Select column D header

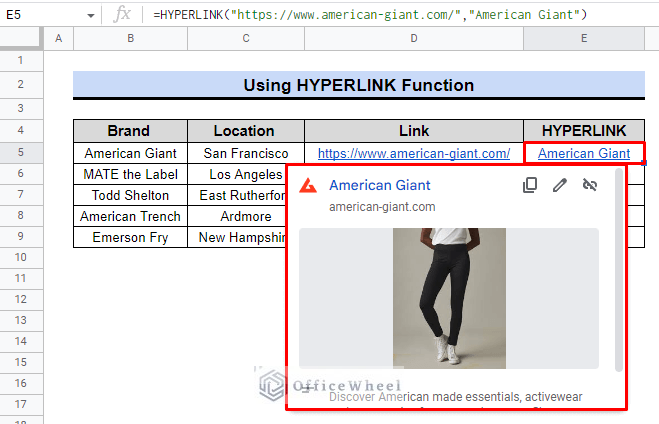414,39
